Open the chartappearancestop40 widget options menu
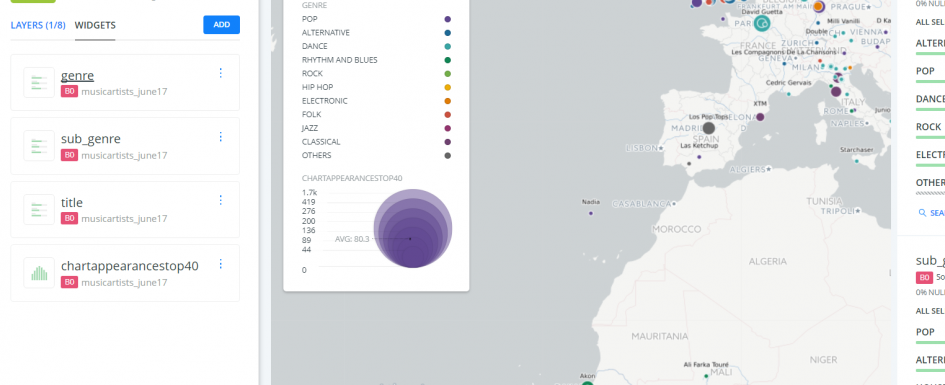This screenshot has height=385, width=945. (x=220, y=264)
